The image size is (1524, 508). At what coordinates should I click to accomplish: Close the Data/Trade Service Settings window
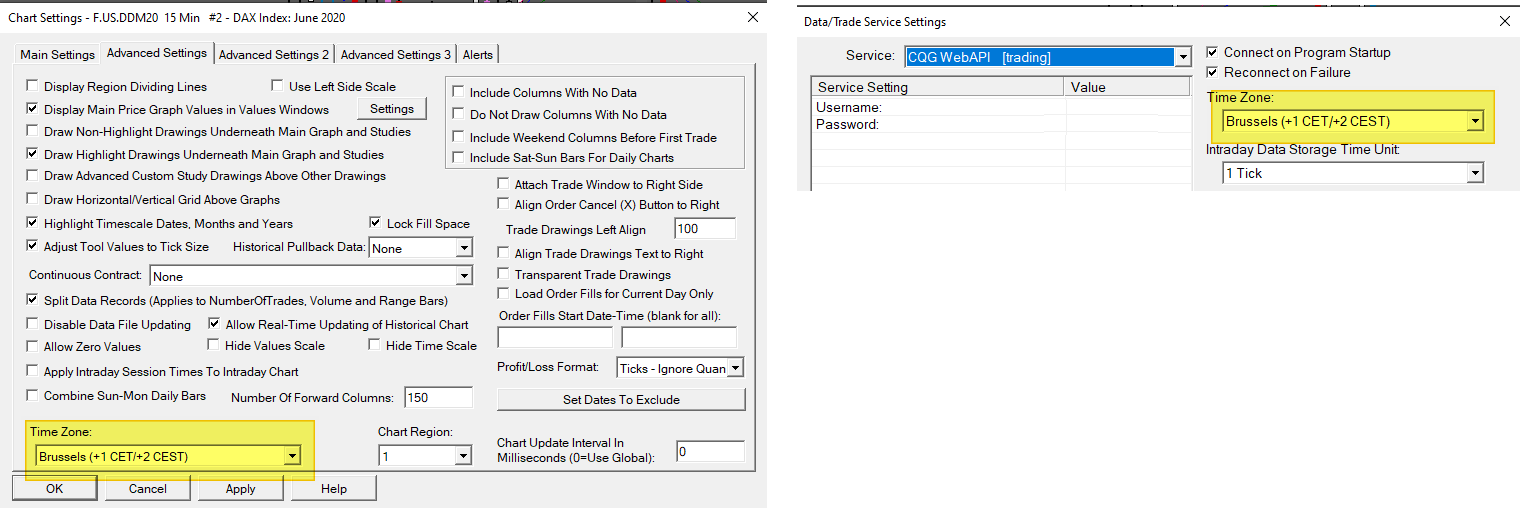[x=1505, y=21]
